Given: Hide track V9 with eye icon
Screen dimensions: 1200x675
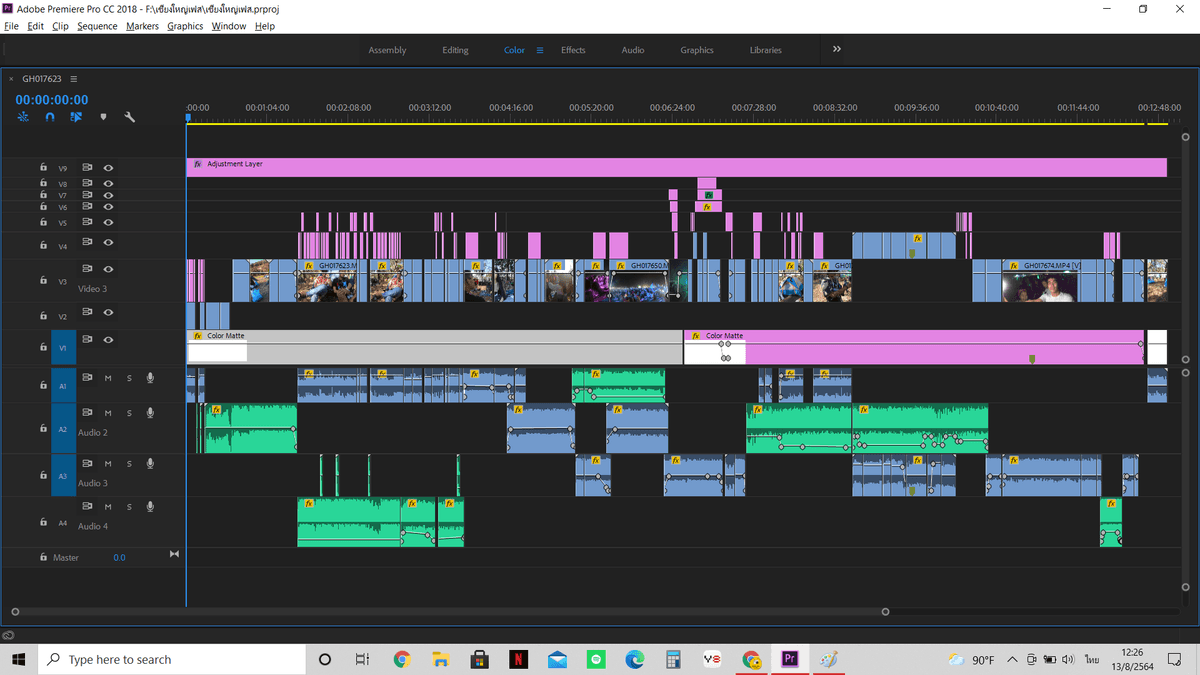Looking at the screenshot, I should coord(108,168).
